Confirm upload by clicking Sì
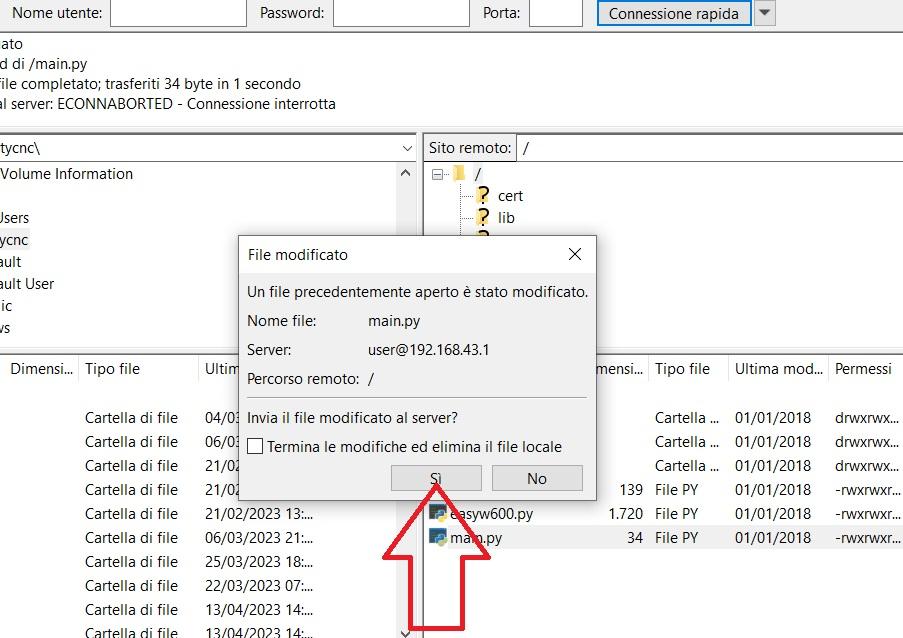This screenshot has width=903, height=638. pyautogui.click(x=435, y=478)
